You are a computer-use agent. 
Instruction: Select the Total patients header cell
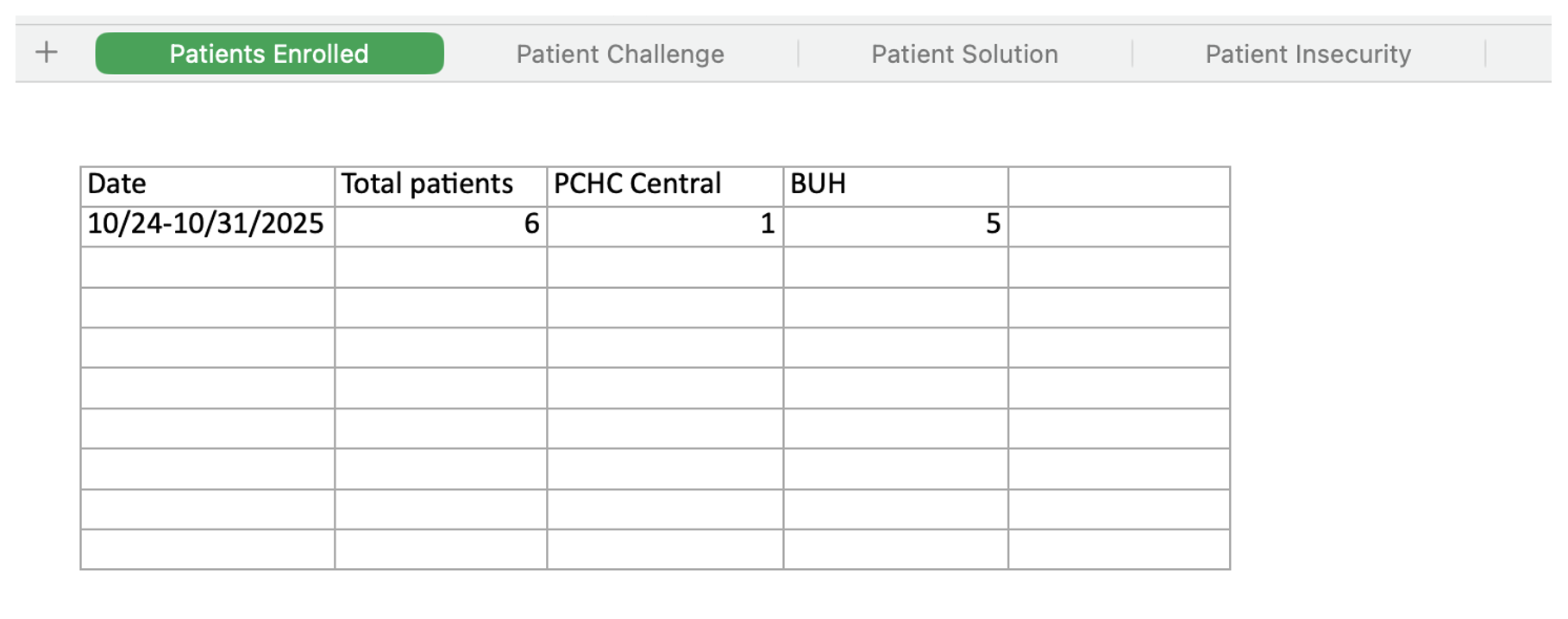point(441,186)
